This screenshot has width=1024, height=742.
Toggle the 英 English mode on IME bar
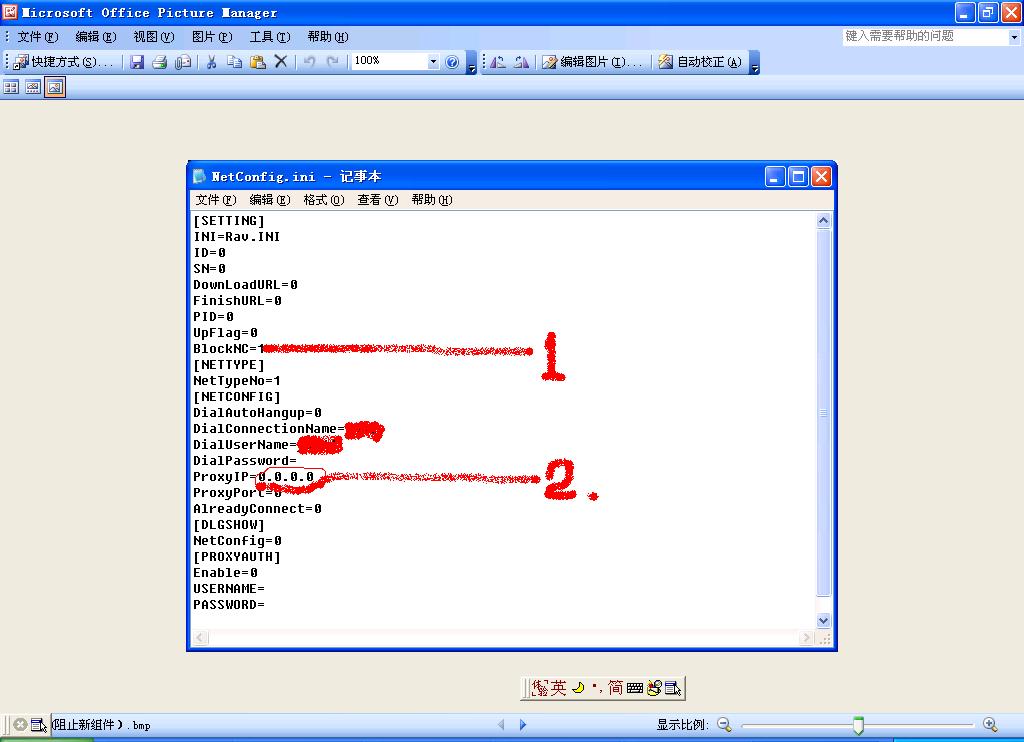pyautogui.click(x=558, y=688)
